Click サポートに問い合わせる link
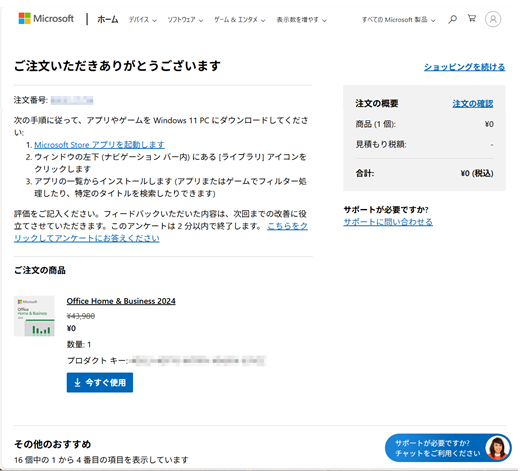Image resolution: width=520 pixels, height=471 pixels. tap(388, 222)
